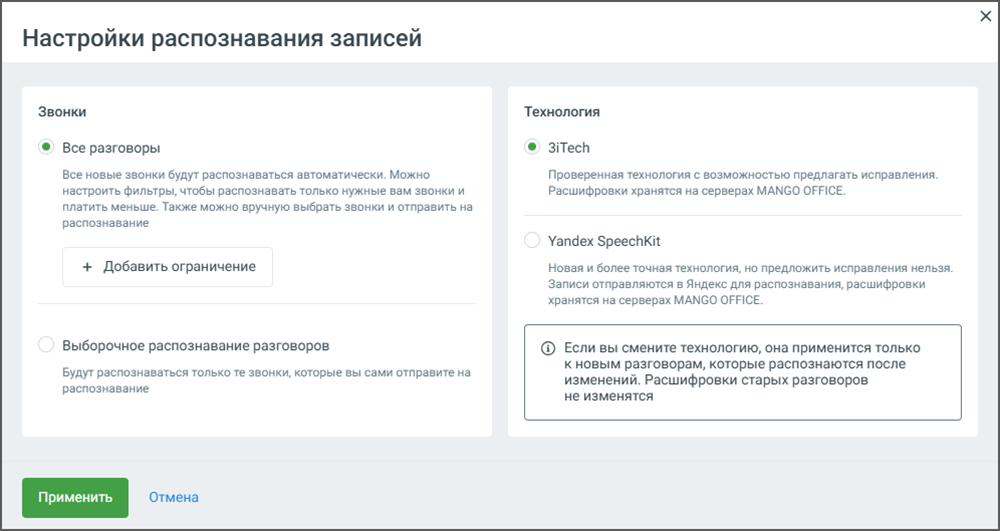Select the 3iTech technology radio button
This screenshot has width=1000, height=531.
pos(532,147)
